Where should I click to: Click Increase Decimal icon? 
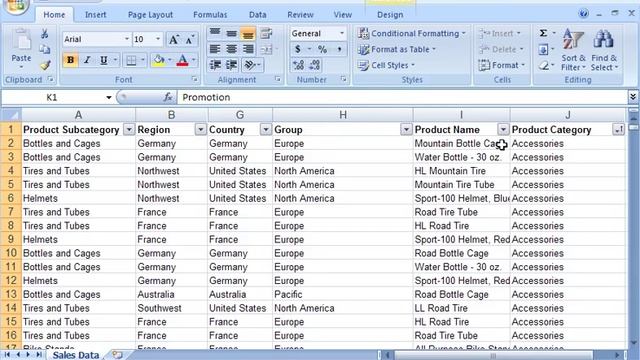(298, 65)
